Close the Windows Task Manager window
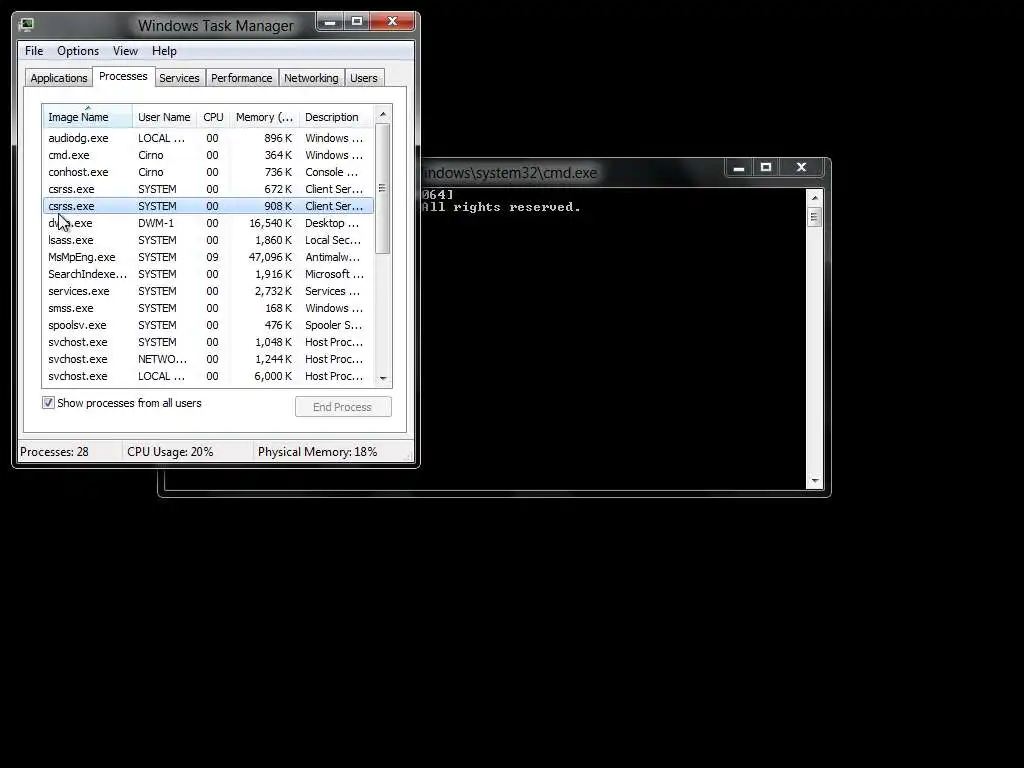Viewport: 1024px width, 768px height. [392, 22]
